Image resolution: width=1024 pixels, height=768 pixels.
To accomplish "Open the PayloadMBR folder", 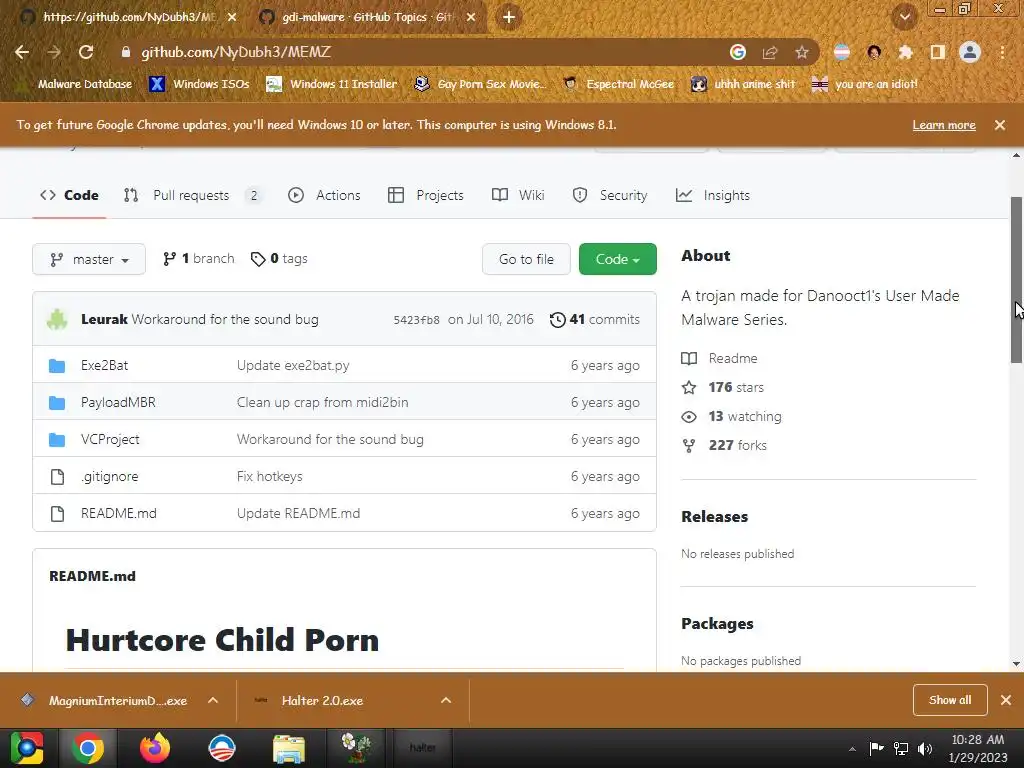I will (x=118, y=402).
